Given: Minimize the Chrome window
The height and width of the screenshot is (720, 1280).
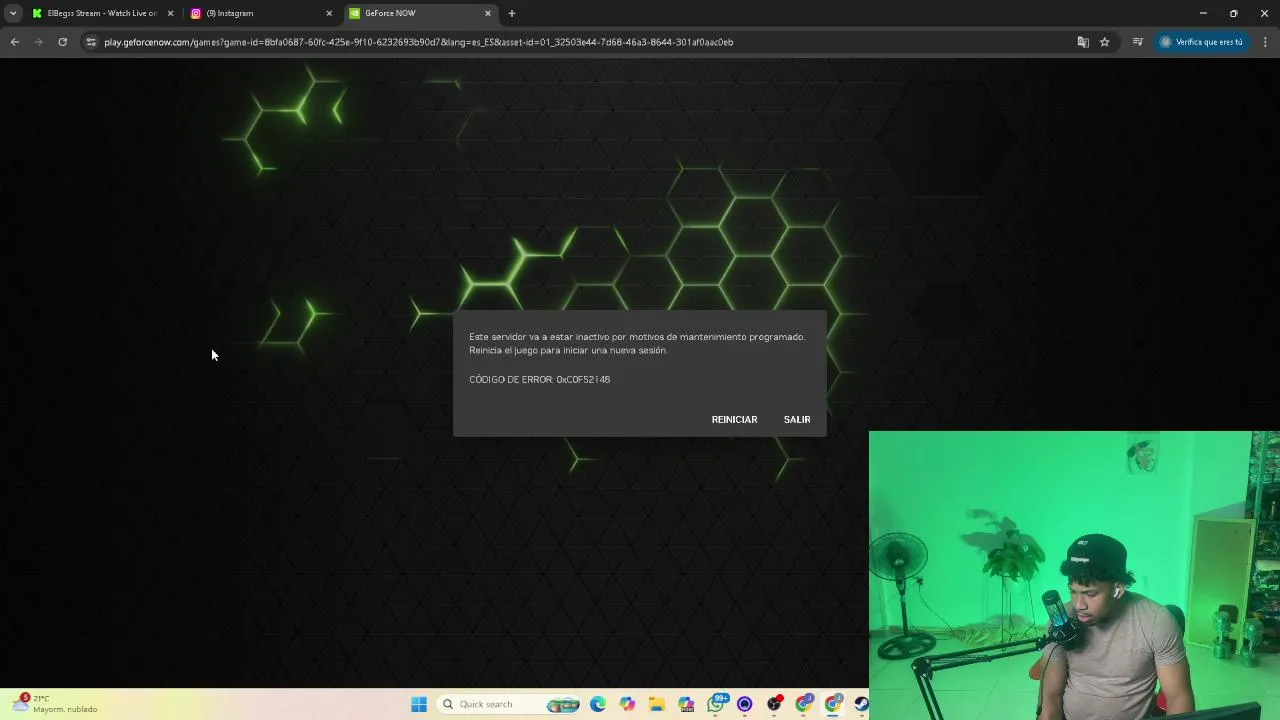Looking at the screenshot, I should click(1203, 13).
